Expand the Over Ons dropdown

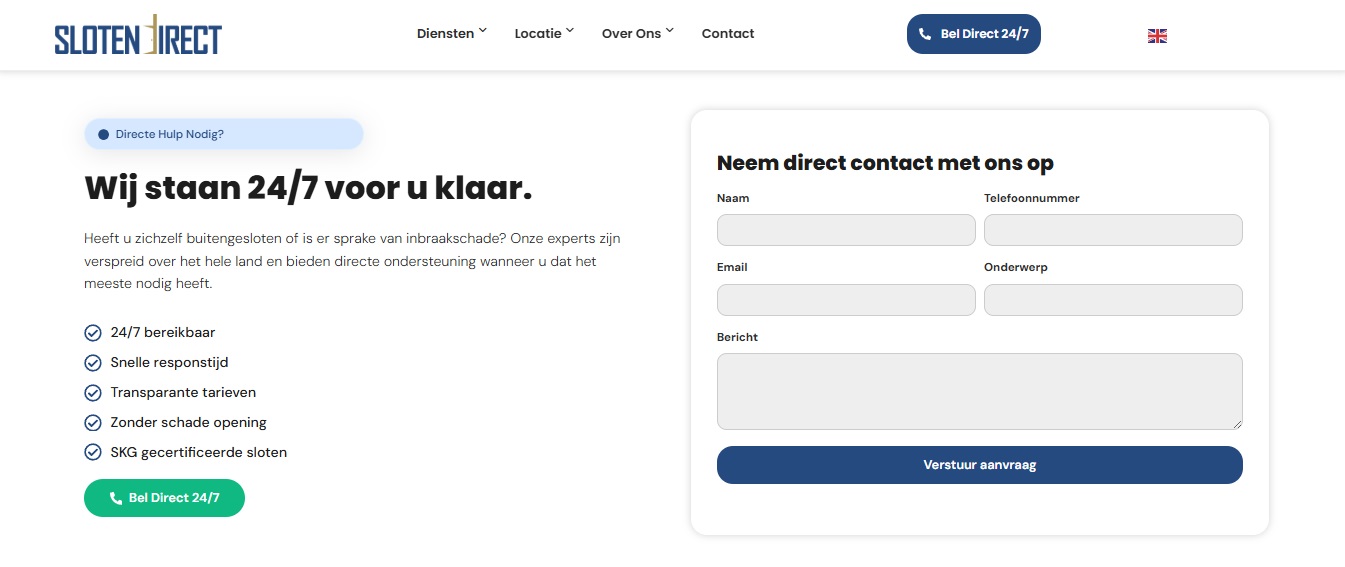click(637, 34)
